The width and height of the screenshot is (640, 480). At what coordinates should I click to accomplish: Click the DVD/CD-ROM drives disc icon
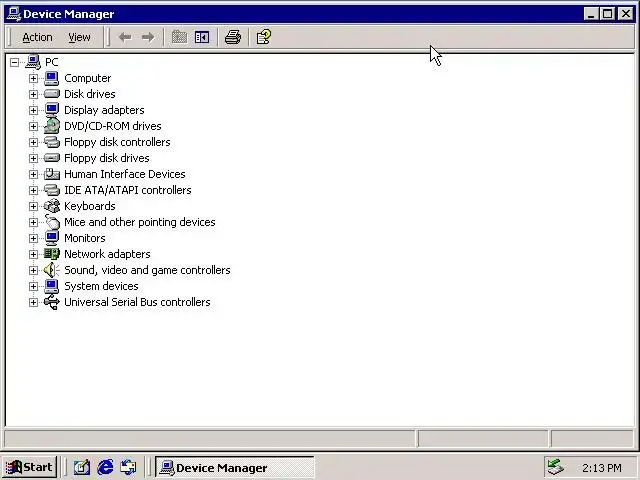[x=52, y=126]
